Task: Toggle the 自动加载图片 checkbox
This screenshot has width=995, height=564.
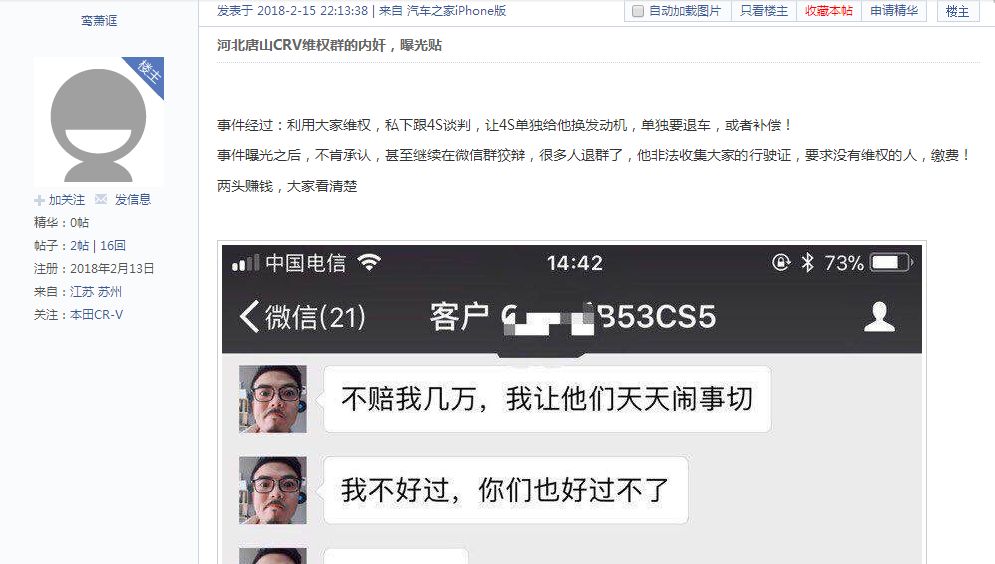Action: tap(638, 11)
